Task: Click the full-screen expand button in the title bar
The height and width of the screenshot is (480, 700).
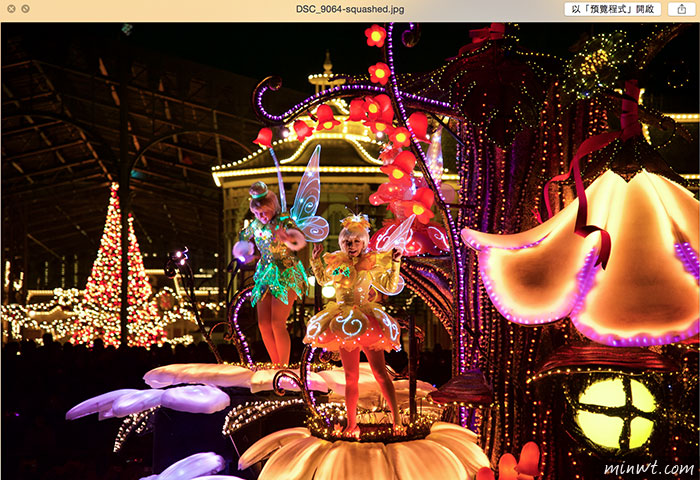Action: point(25,8)
